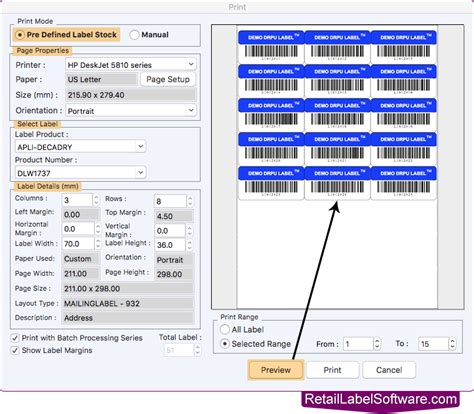Click the Print button

click(332, 370)
